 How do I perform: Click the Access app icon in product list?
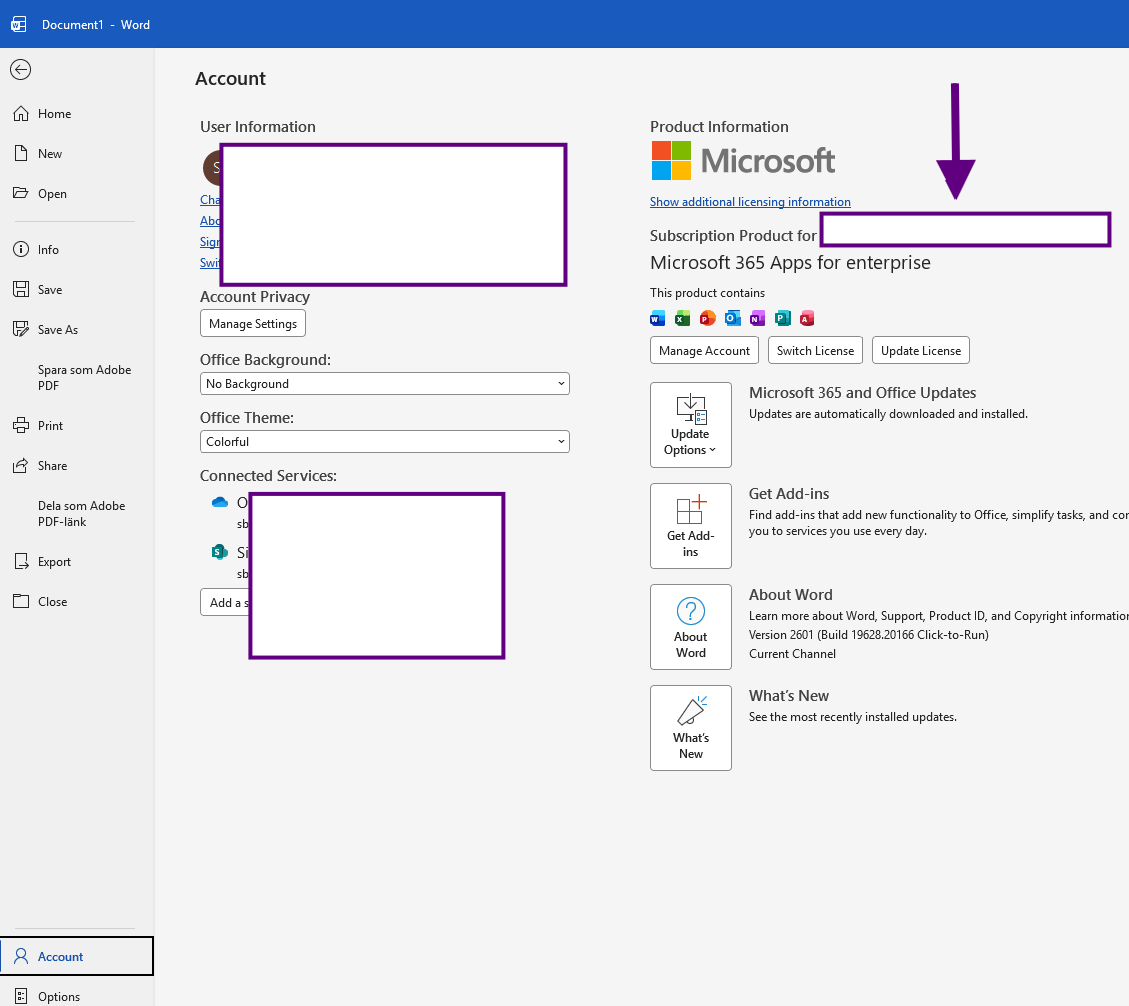click(807, 318)
